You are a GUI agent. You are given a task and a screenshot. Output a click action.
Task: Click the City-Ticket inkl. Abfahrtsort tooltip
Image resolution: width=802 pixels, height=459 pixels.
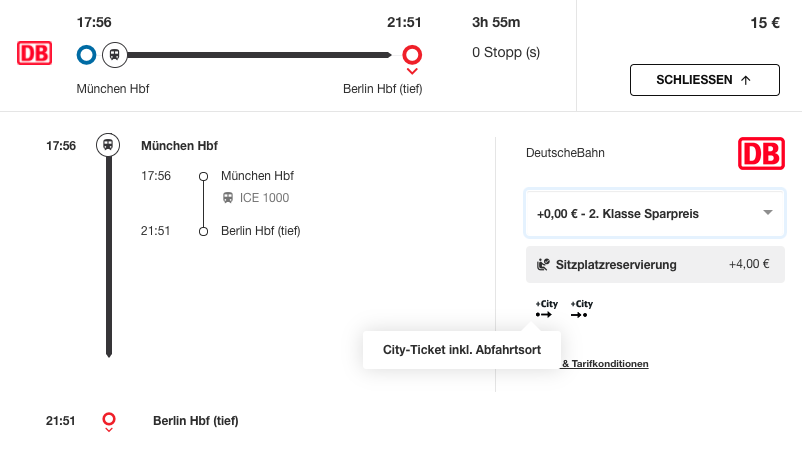[x=460, y=350]
